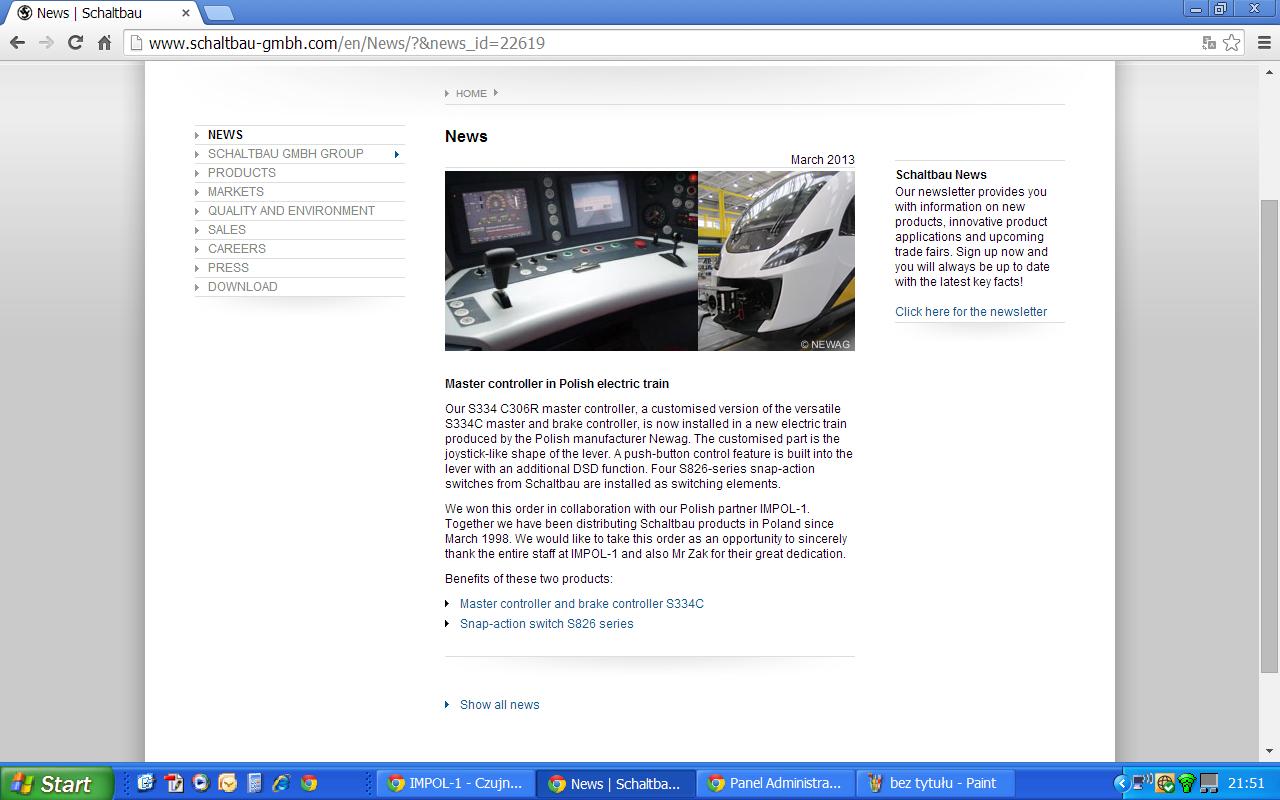Open Snap-action switch S826 series link
Viewport: 1280px width, 800px height.
547,623
